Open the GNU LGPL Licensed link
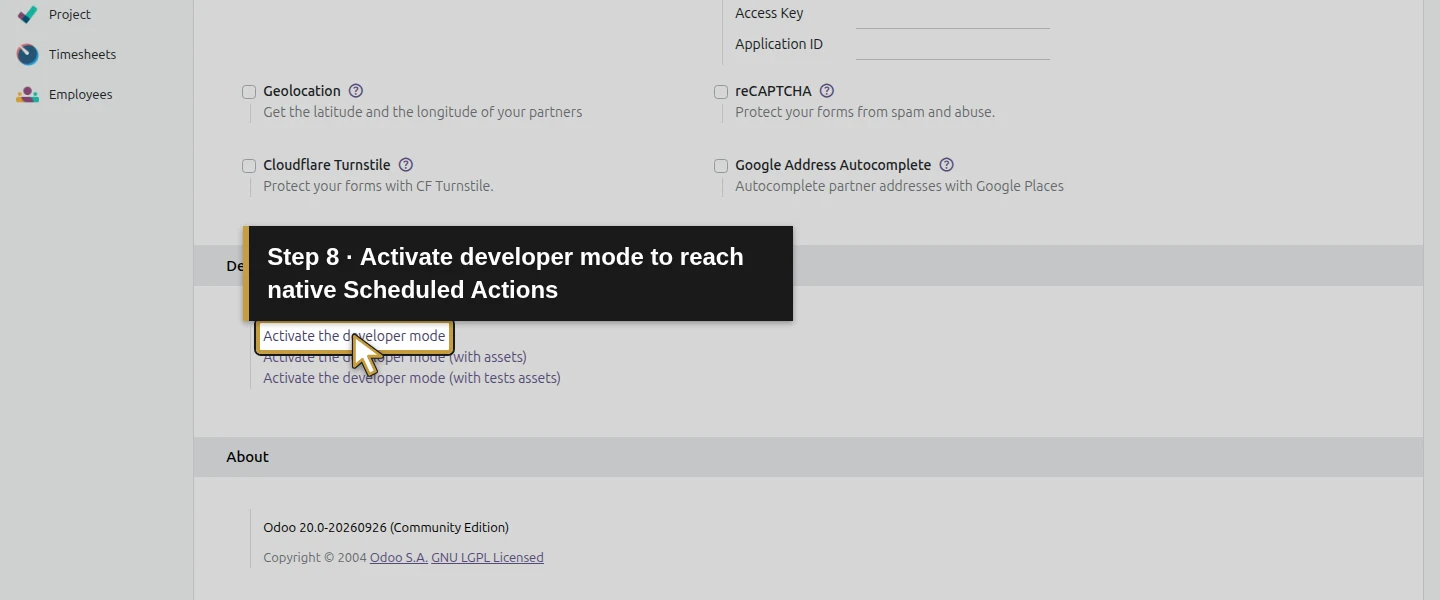 pyautogui.click(x=487, y=558)
